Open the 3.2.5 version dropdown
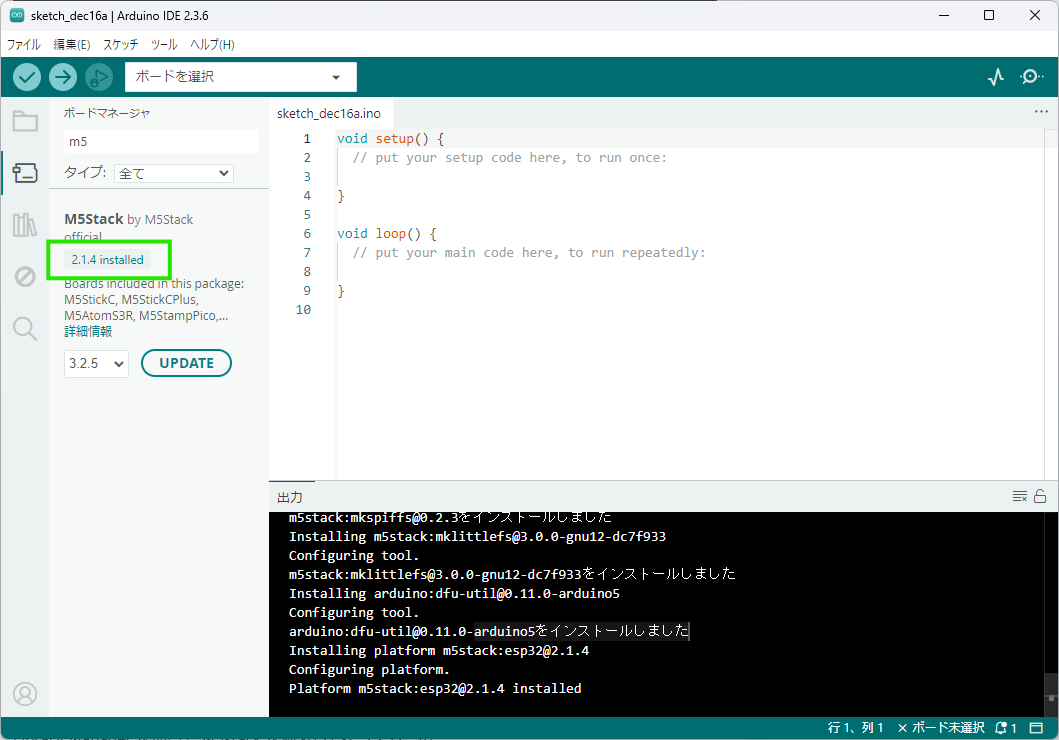Image resolution: width=1059 pixels, height=740 pixels. coord(97,363)
